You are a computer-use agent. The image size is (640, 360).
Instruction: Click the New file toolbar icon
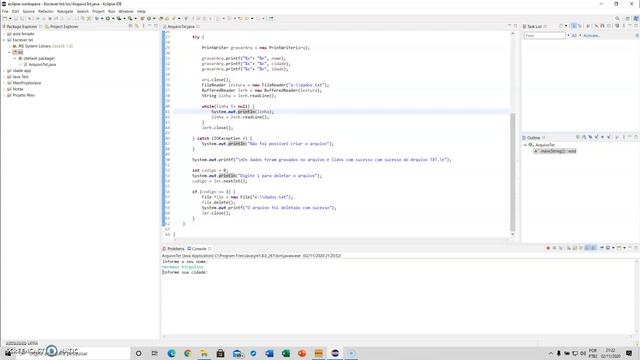[x=5, y=18]
